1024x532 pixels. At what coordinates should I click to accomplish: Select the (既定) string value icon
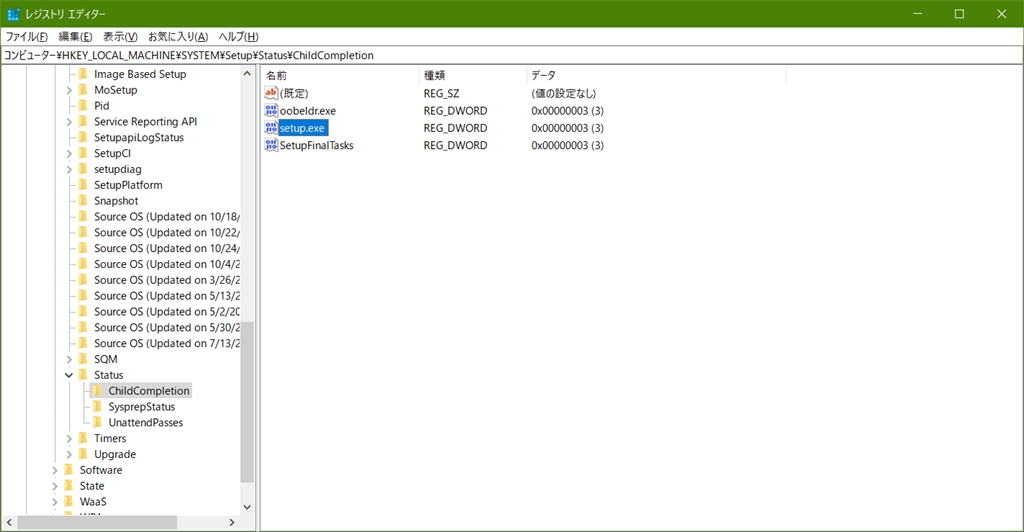click(x=271, y=93)
